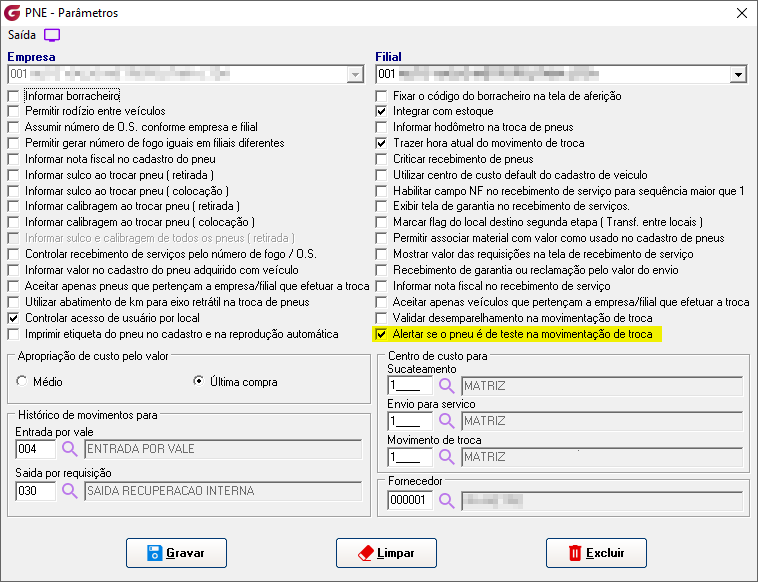Close the PNE Parâmetros window
The image size is (758, 582).
tap(742, 13)
